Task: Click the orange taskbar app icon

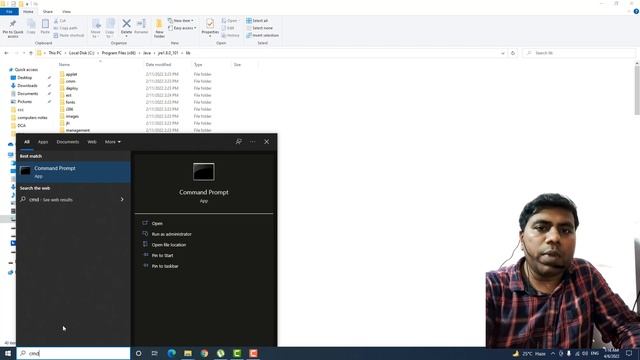Action: coord(253,353)
